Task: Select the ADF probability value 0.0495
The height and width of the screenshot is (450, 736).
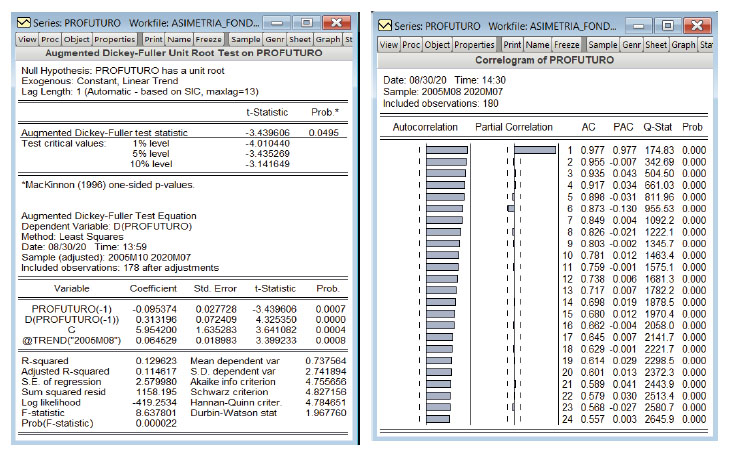Action: pyautogui.click(x=323, y=133)
